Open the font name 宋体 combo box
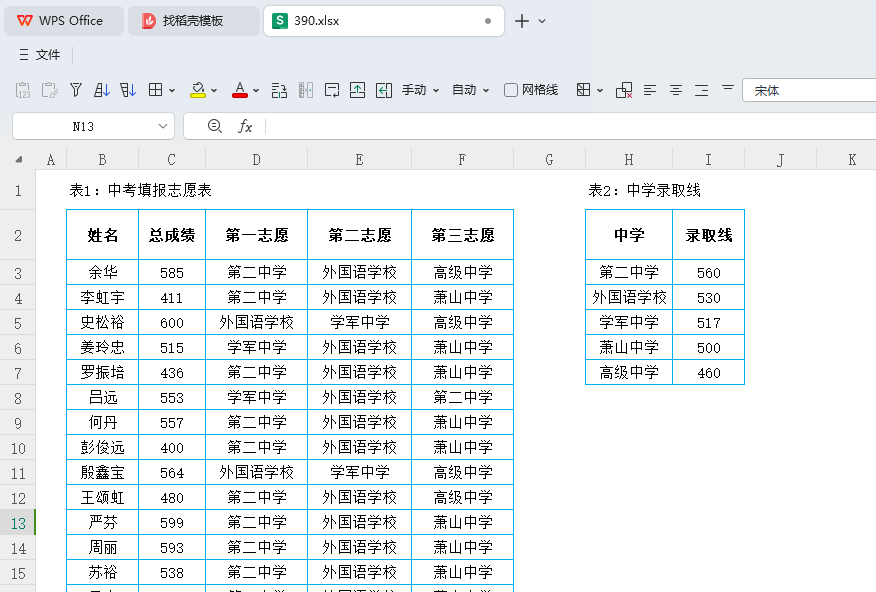This screenshot has height=592, width=876. click(809, 90)
